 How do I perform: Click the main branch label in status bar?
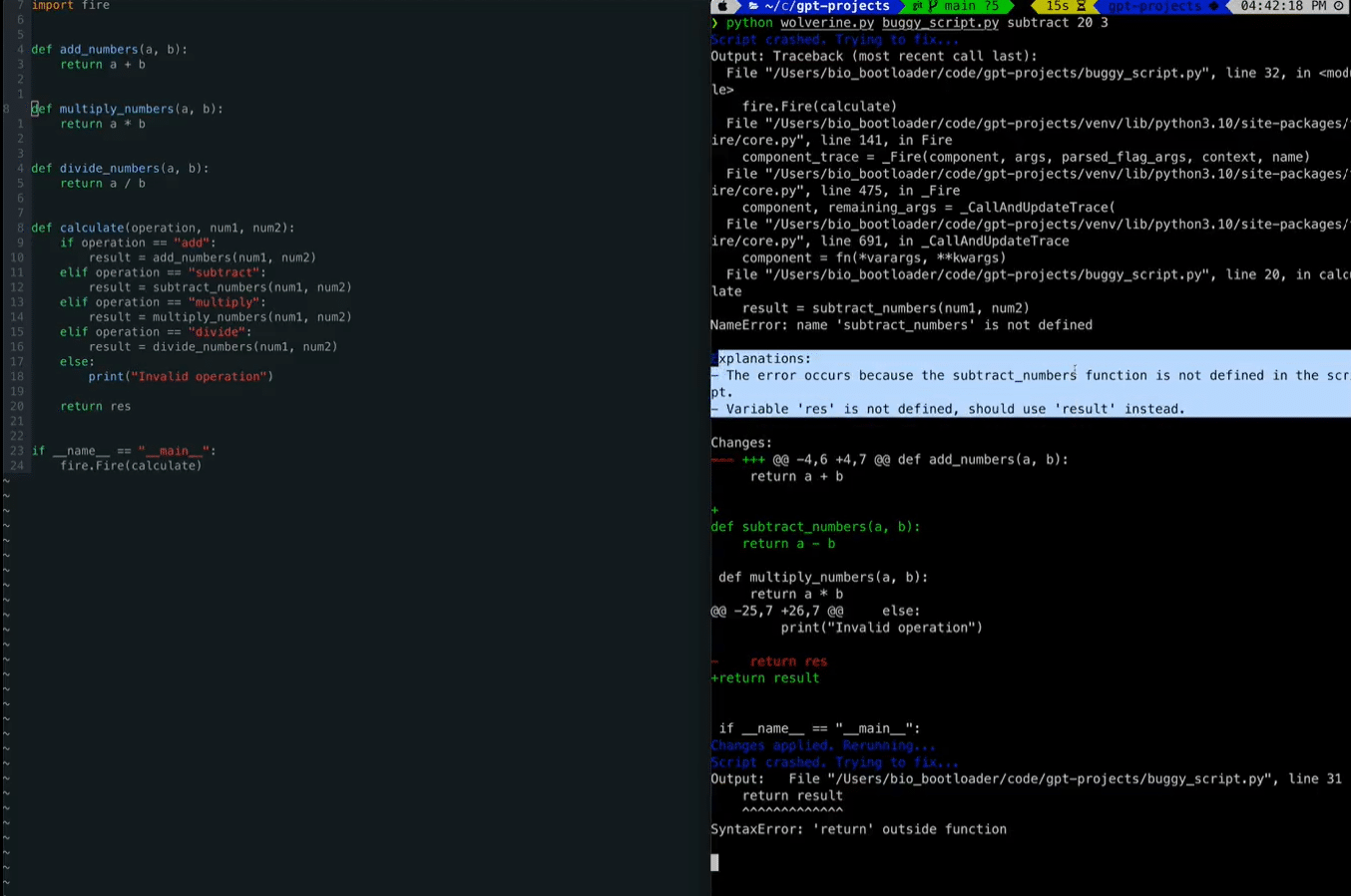[960, 6]
